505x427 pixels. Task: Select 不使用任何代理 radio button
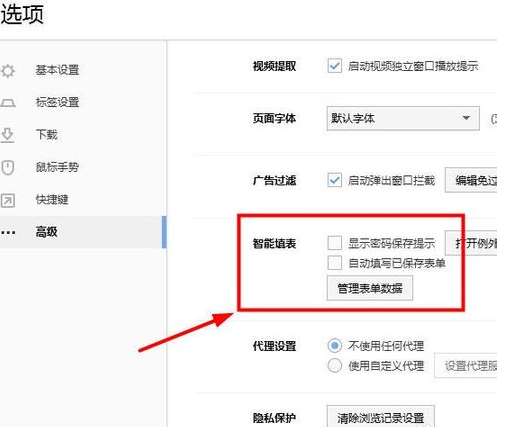coord(334,345)
